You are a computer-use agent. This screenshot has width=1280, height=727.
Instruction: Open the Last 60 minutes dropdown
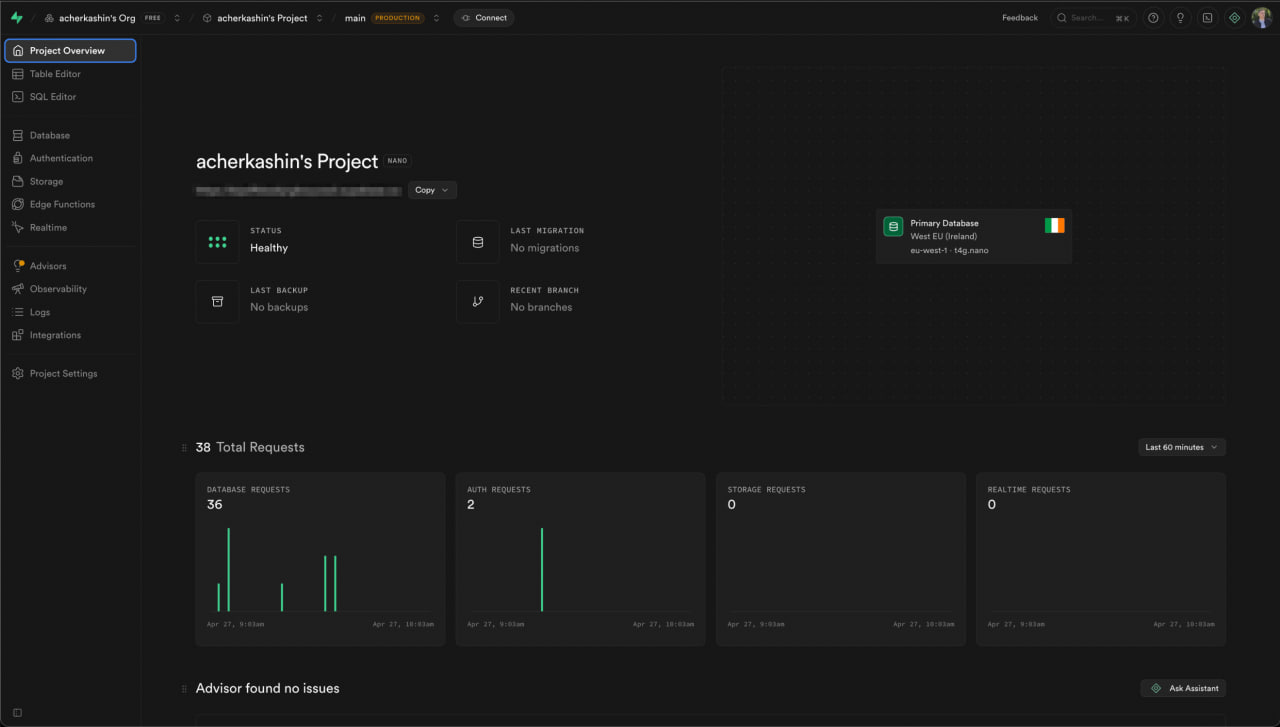(1181, 447)
